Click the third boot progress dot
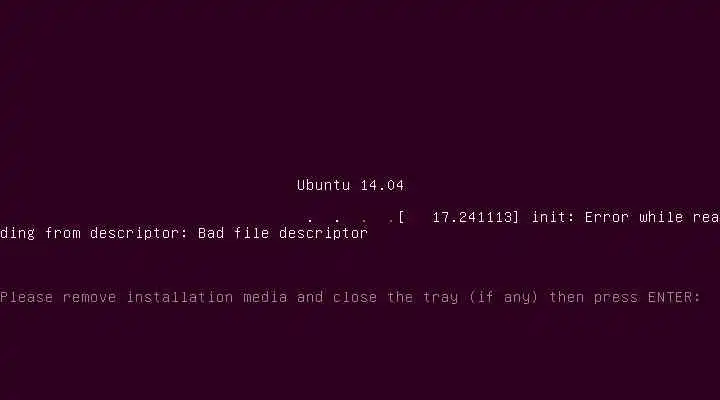Image resolution: width=720 pixels, height=400 pixels. click(x=364, y=221)
